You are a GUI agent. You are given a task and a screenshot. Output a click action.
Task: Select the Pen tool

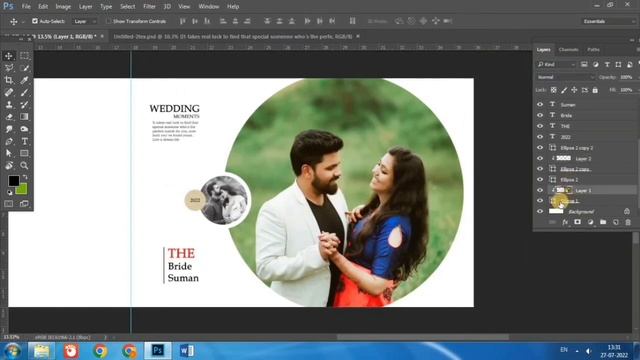click(9, 142)
